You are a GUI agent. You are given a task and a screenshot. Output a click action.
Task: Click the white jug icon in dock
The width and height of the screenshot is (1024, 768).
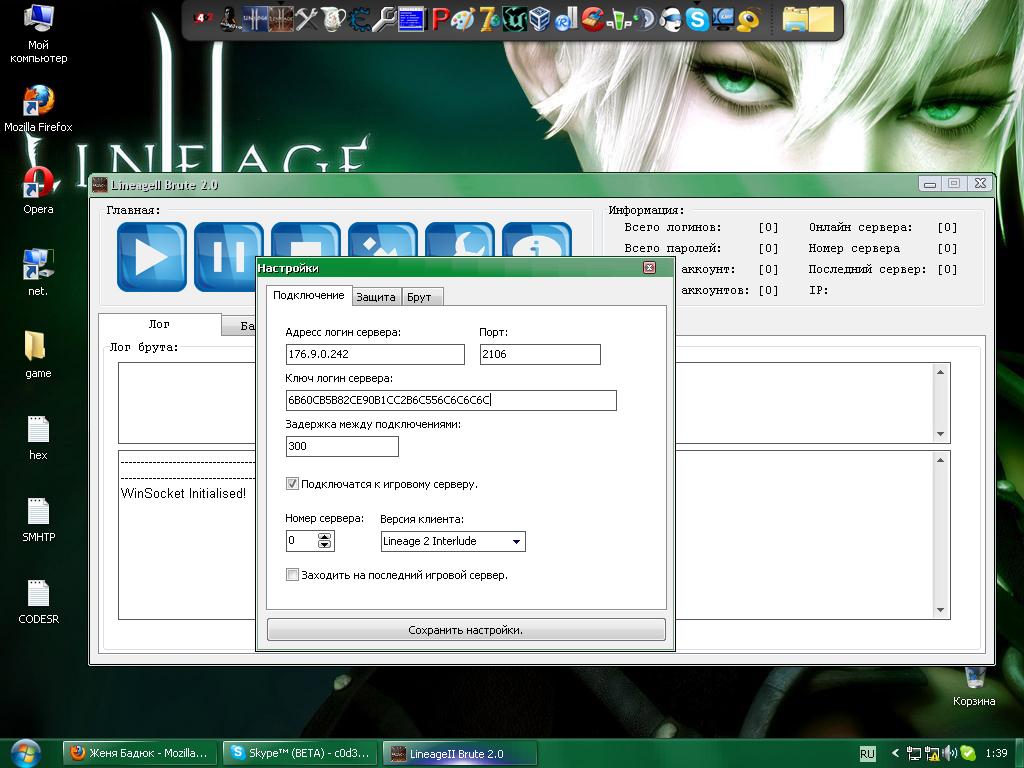click(x=332, y=20)
